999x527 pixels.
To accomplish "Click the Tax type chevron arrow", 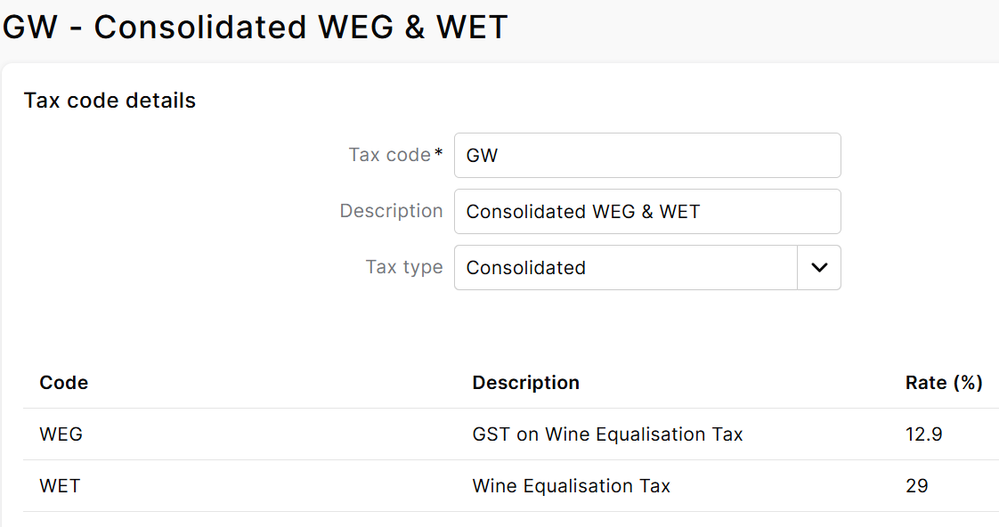I will point(819,268).
